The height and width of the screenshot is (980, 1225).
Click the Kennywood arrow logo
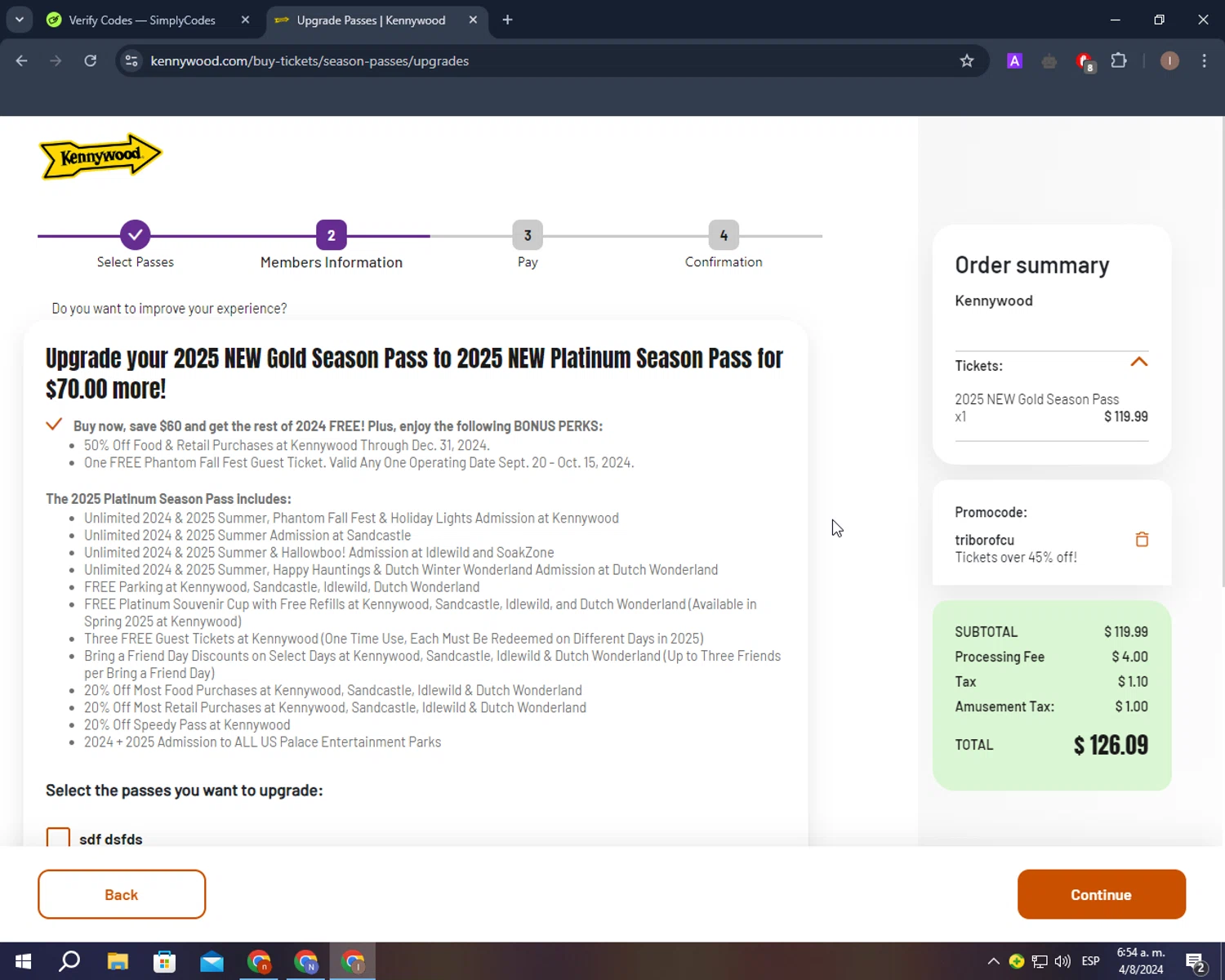(x=100, y=156)
